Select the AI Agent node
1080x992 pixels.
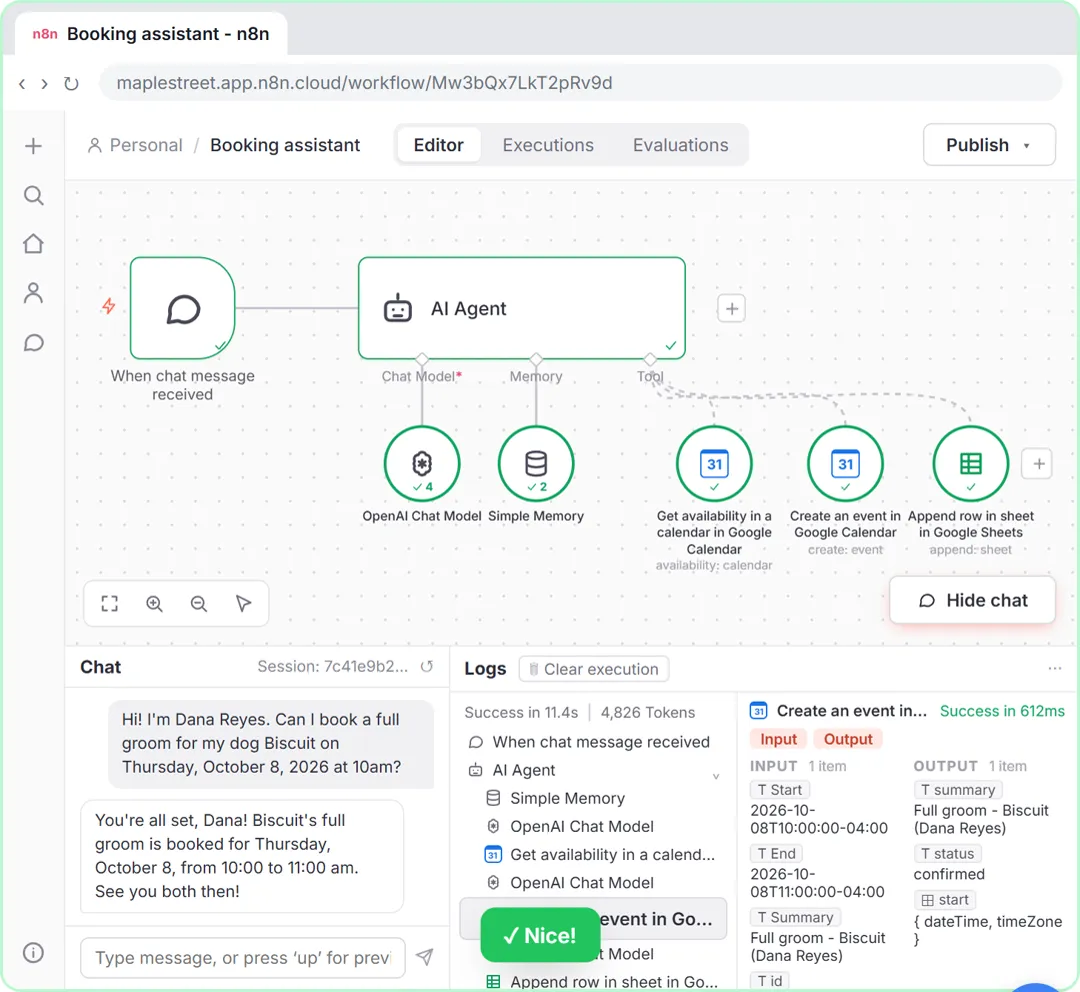[x=521, y=308]
